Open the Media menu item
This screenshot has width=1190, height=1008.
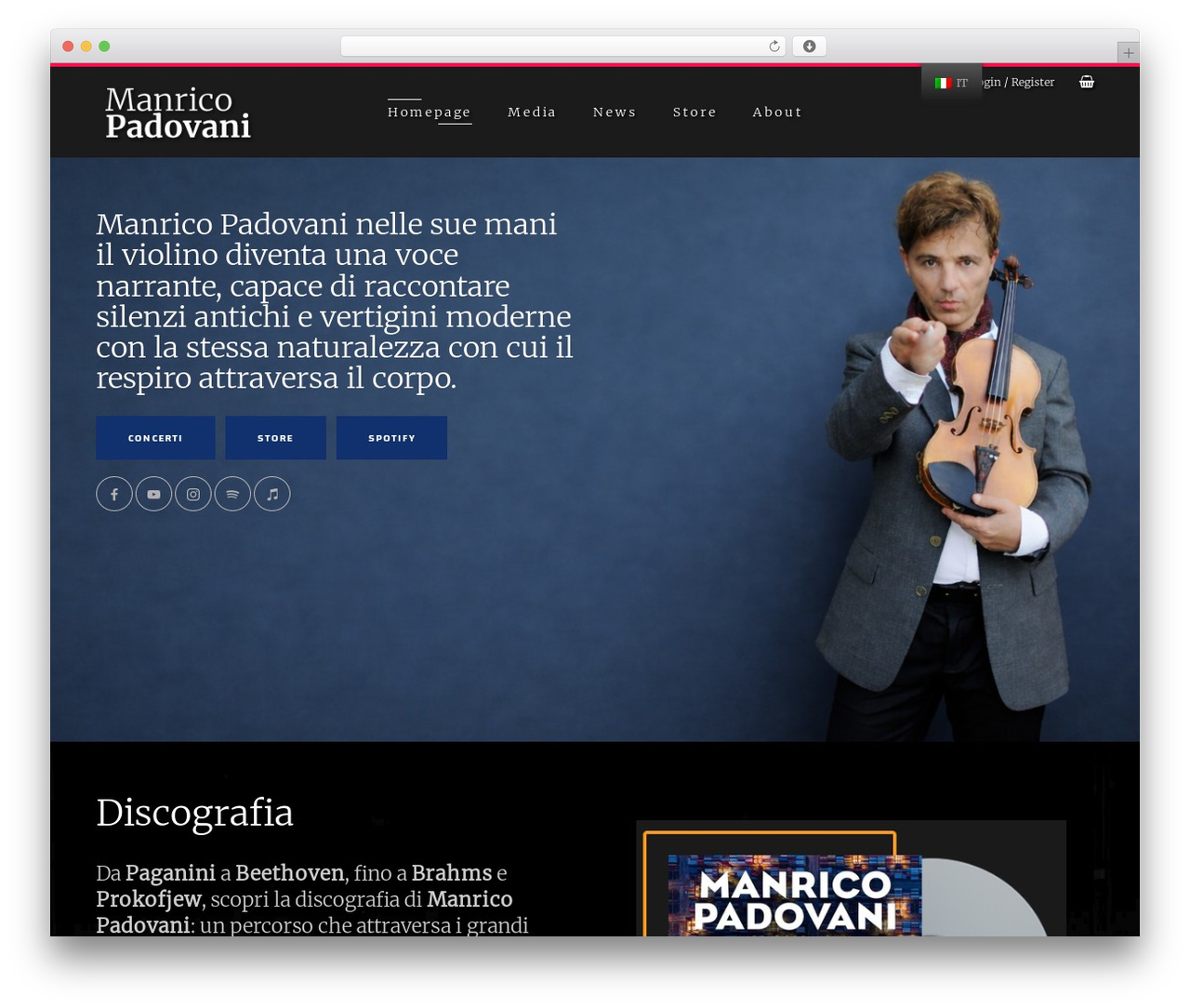point(532,112)
